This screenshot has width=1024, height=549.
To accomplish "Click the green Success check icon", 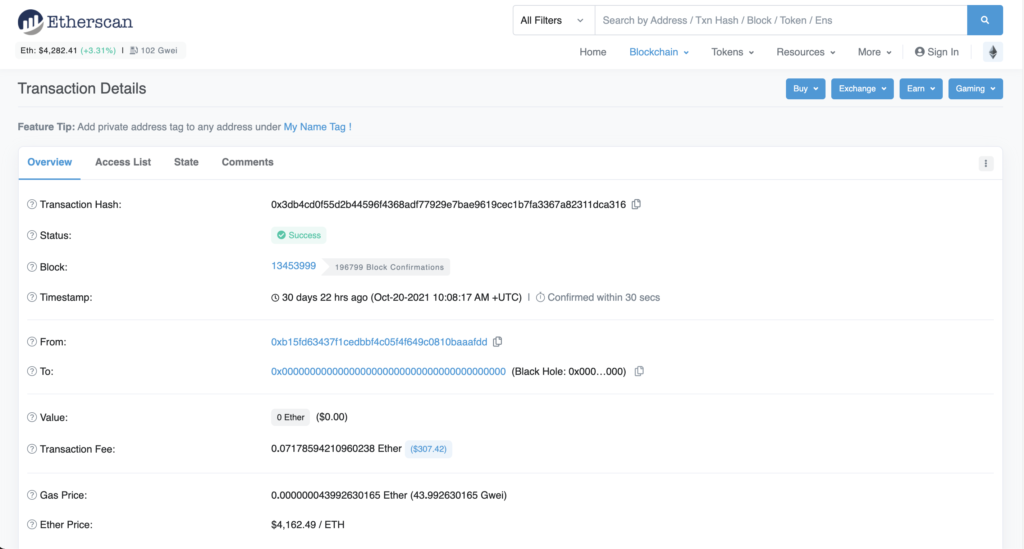I will pos(281,235).
